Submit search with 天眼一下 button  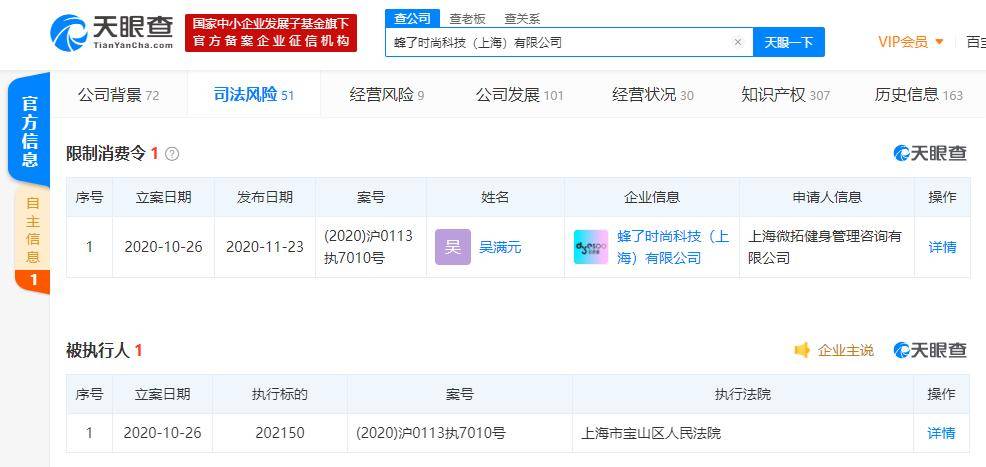tap(789, 42)
